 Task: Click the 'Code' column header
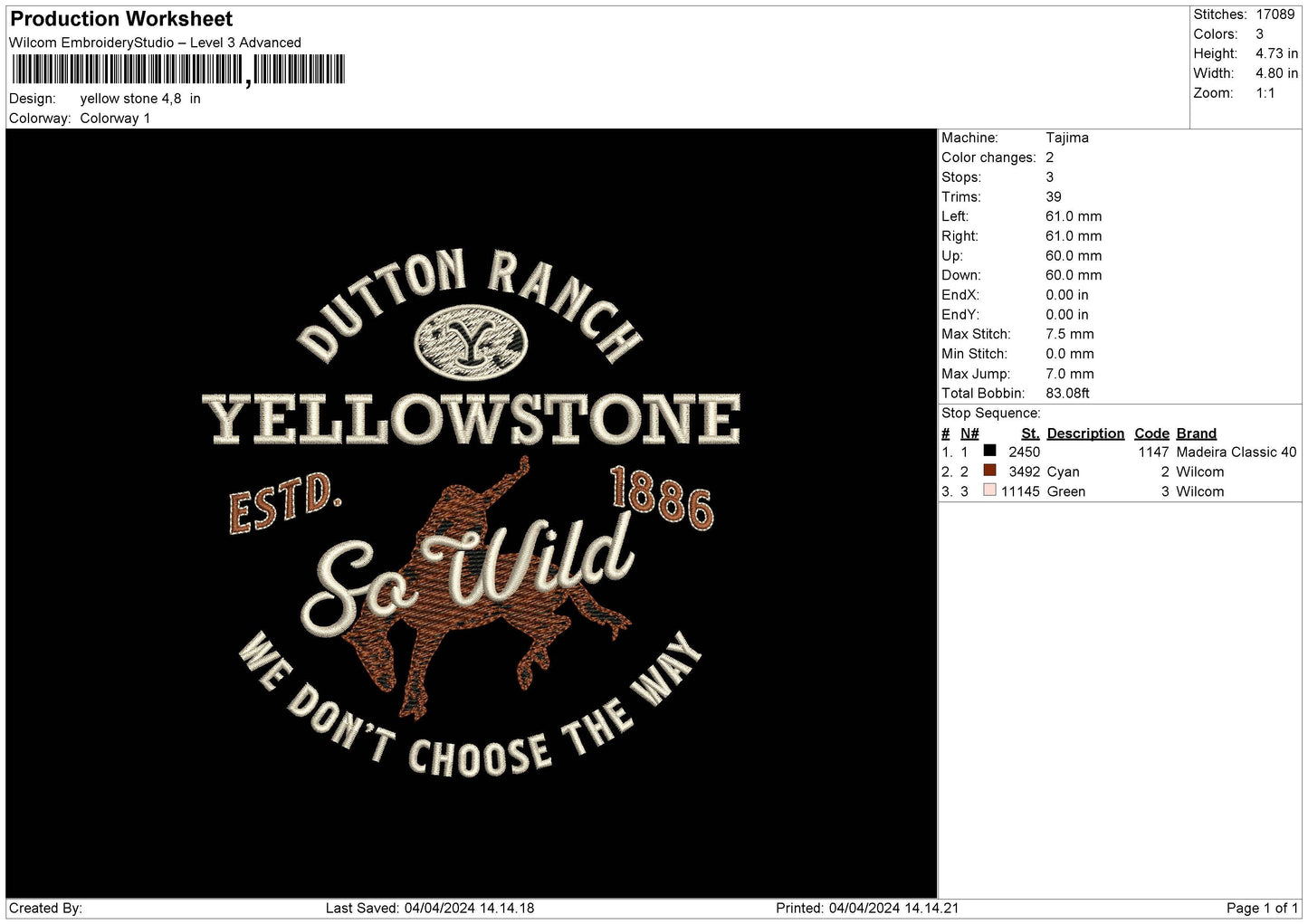[1151, 433]
